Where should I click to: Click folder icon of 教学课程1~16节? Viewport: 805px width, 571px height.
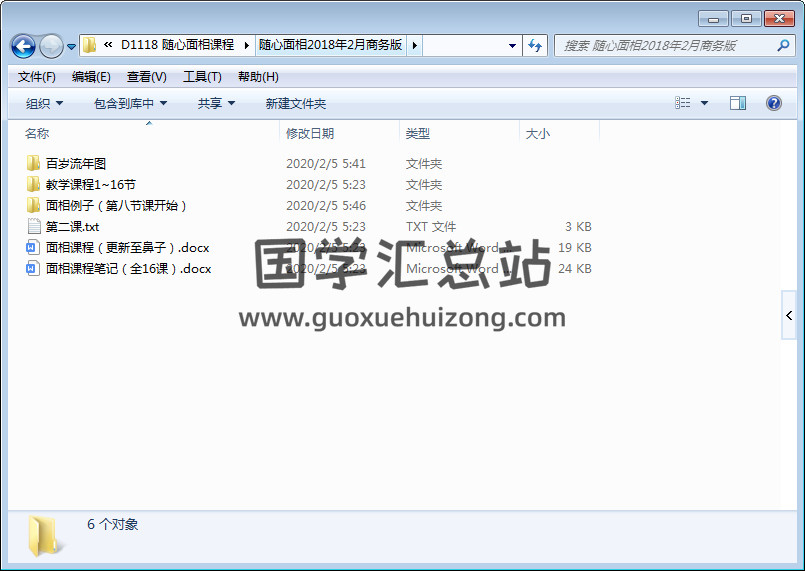33,184
